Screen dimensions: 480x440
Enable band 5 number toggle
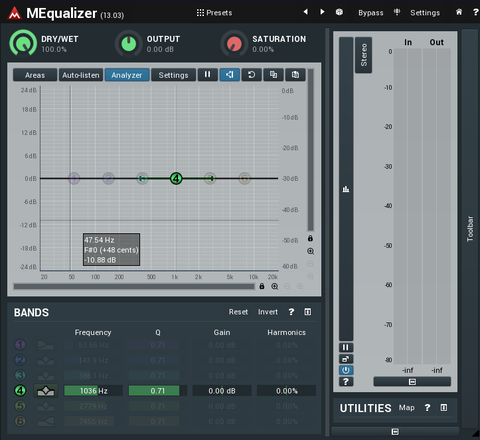(x=20, y=406)
